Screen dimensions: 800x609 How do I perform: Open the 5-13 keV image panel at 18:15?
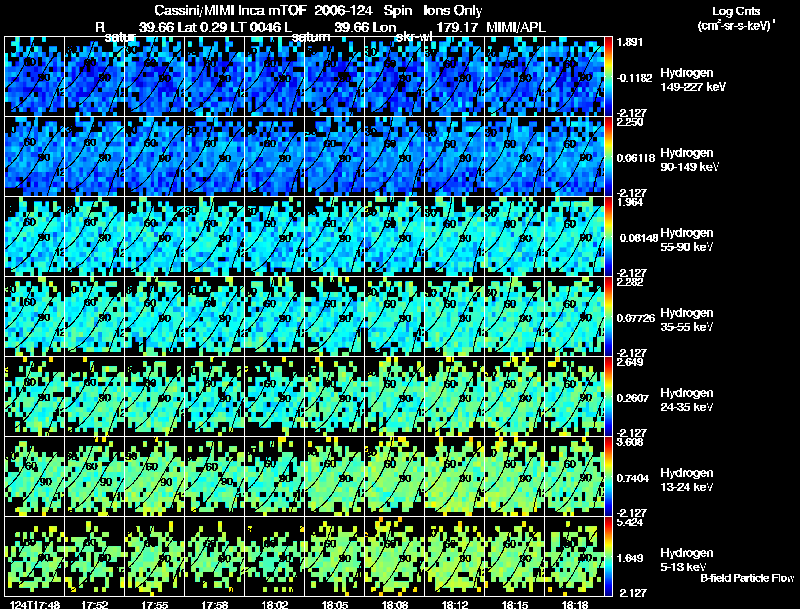(x=515, y=557)
